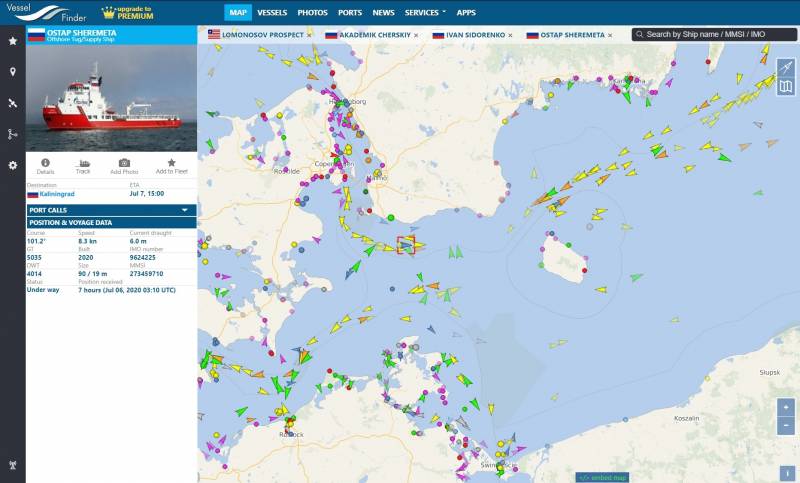Screen dimensions: 800x483
Task: Open the APPS menu
Action: click(466, 13)
